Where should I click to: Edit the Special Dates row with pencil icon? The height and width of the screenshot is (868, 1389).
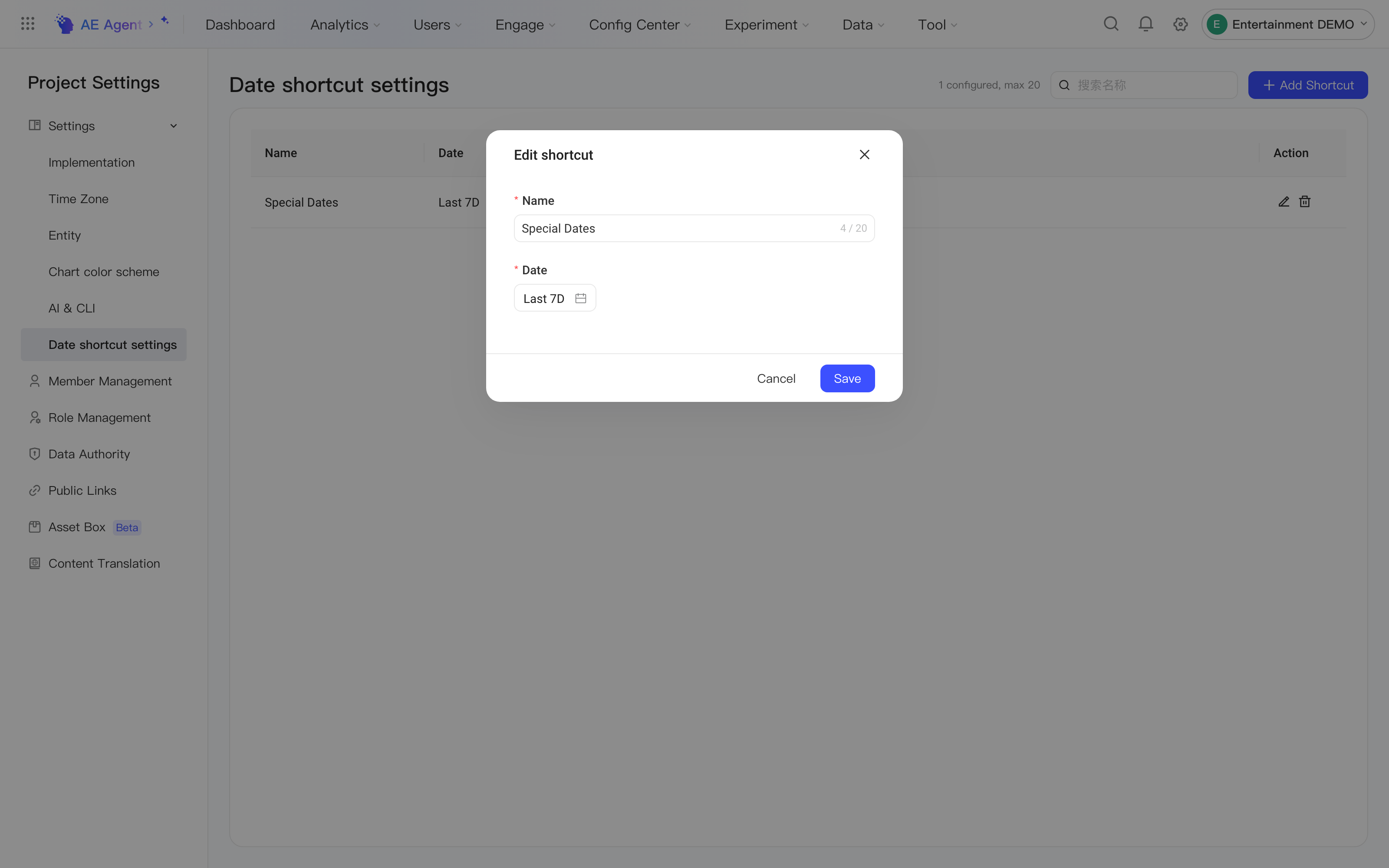click(x=1284, y=201)
